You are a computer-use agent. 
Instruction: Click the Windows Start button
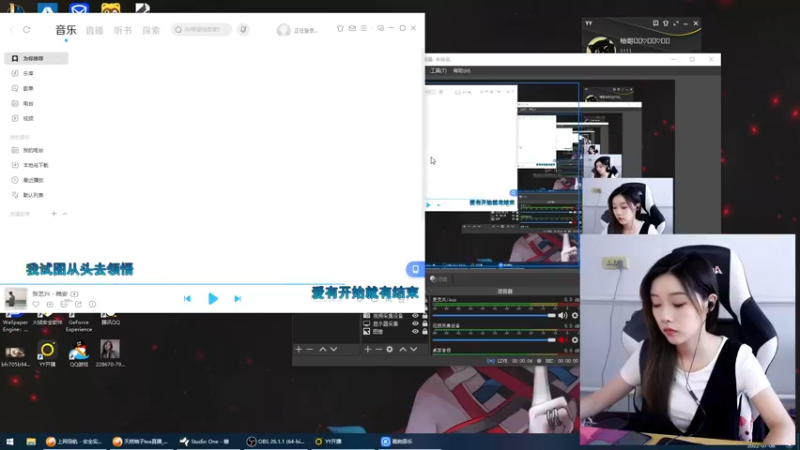pyautogui.click(x=10, y=441)
